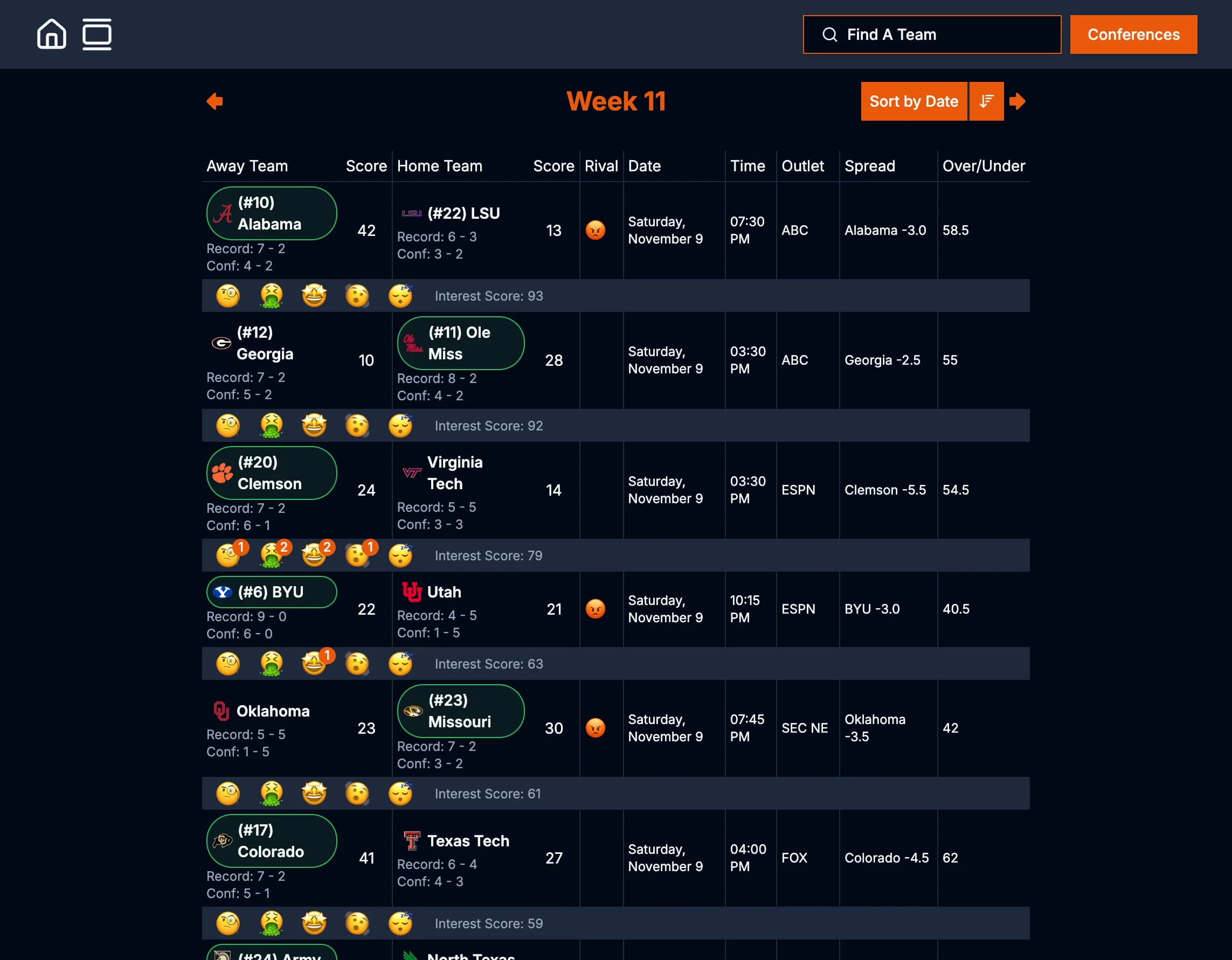Click the SEC NE outlet cell
1232x960 pixels.
(805, 728)
